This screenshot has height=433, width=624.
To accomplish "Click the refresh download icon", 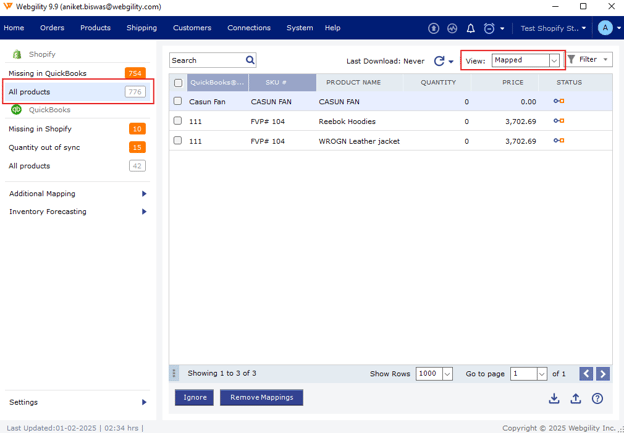I will coord(438,61).
